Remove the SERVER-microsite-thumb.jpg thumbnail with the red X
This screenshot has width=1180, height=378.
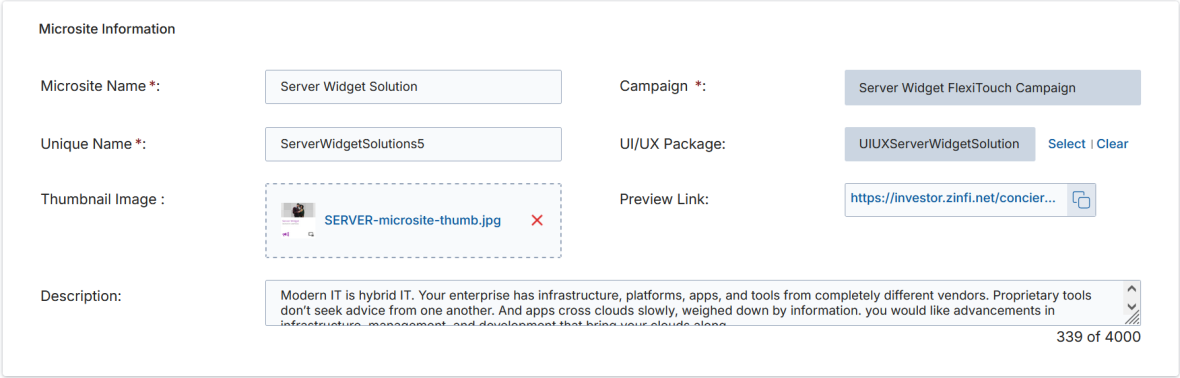pos(537,220)
